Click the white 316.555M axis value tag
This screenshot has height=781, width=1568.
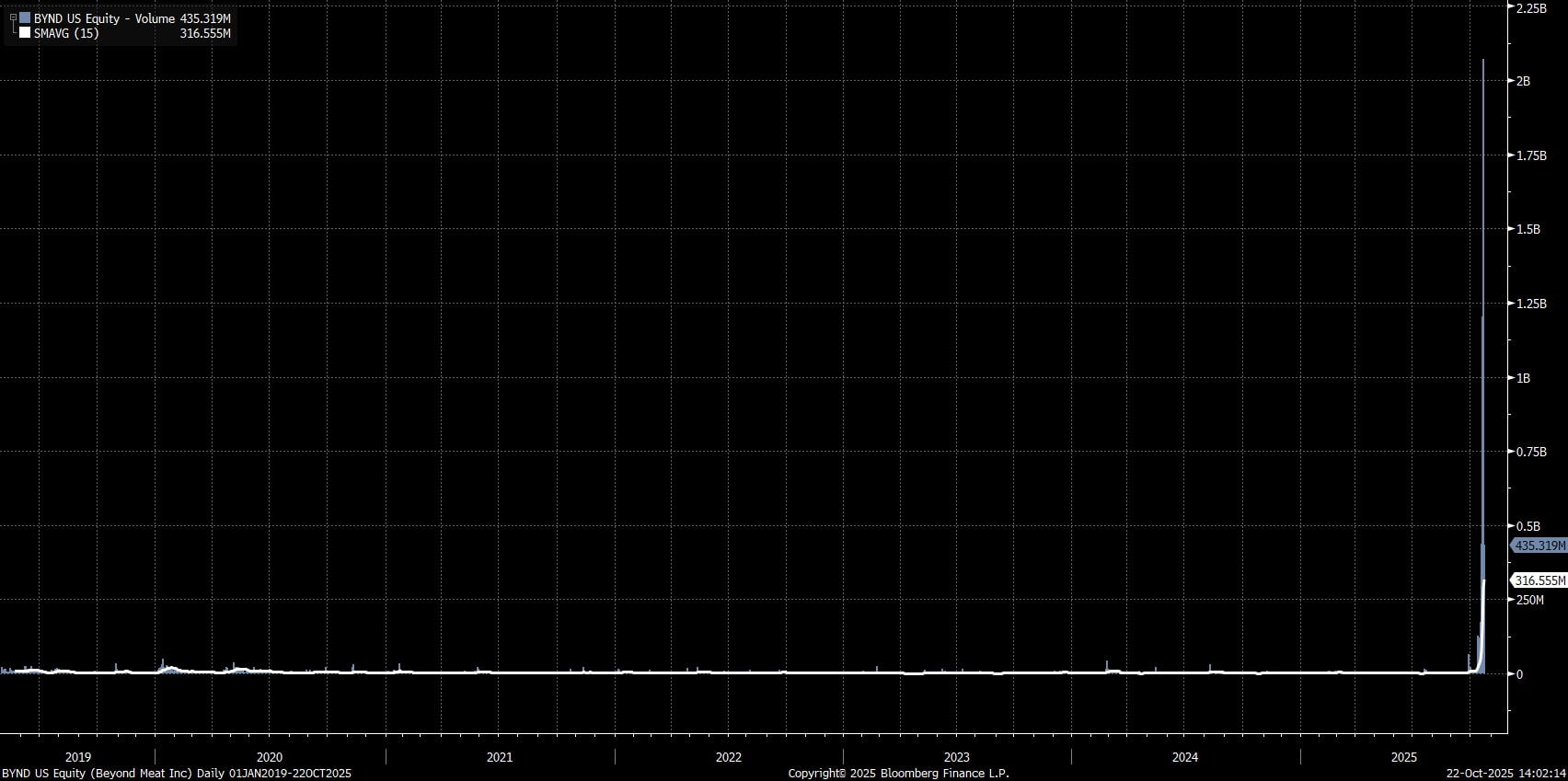(1539, 580)
